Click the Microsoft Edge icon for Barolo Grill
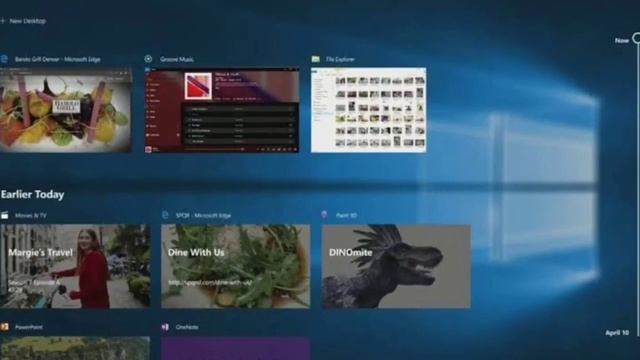The height and width of the screenshot is (360, 640). click(4, 59)
